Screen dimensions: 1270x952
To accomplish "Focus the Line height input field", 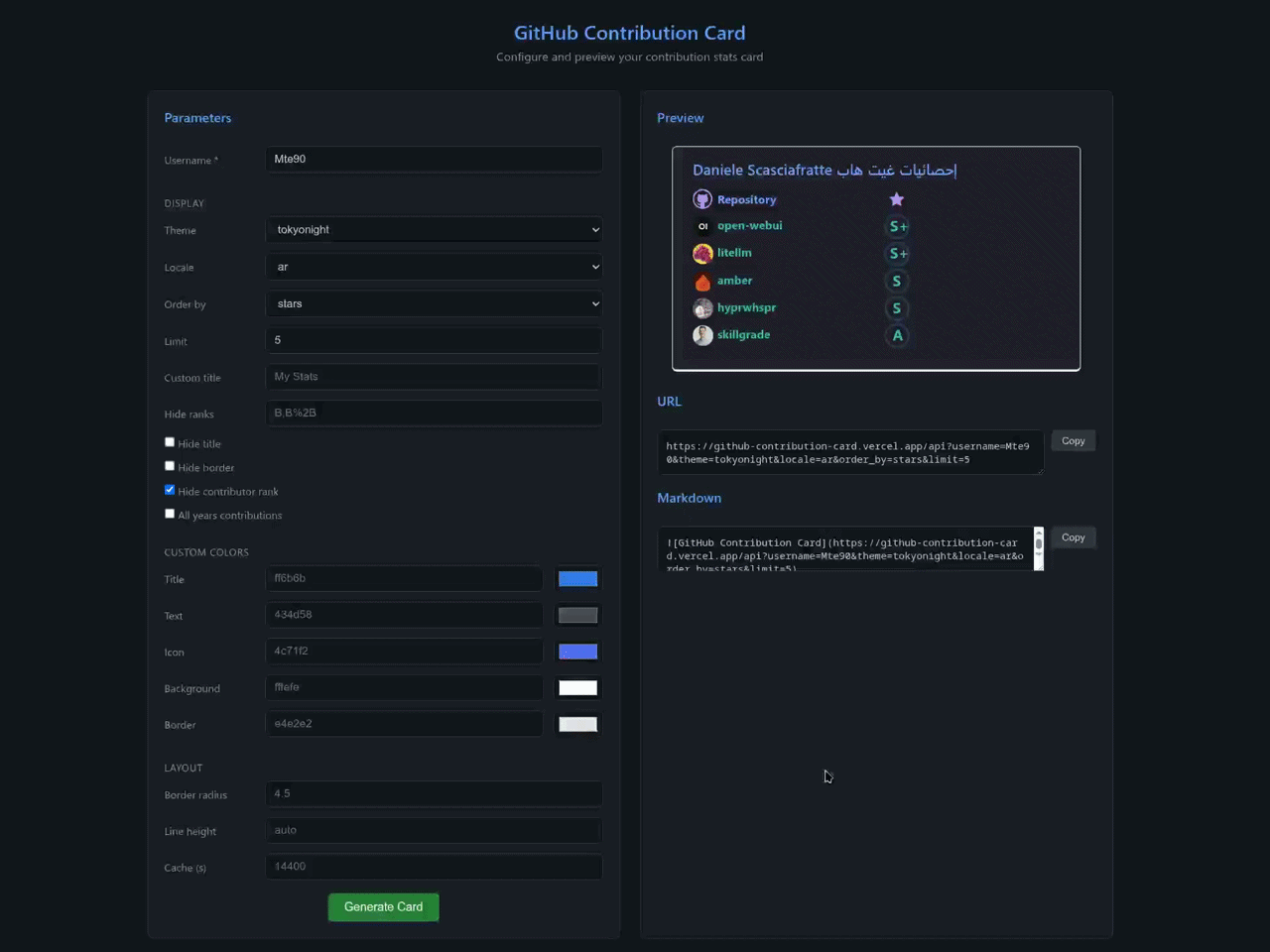I will 434,830.
